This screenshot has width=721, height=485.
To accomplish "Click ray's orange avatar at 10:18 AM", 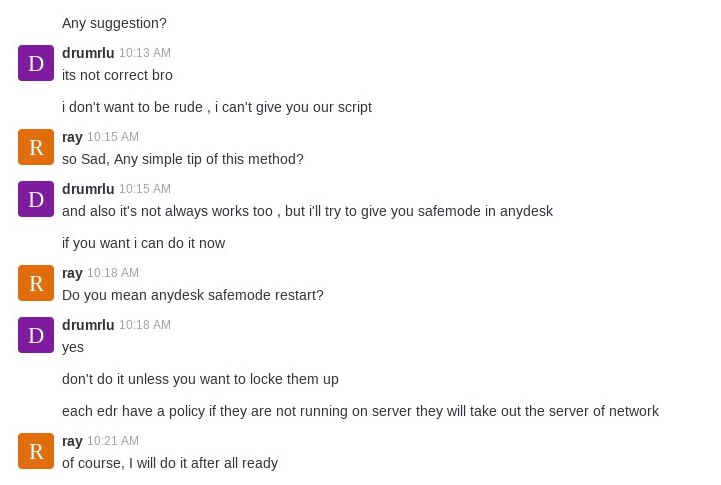I will [x=36, y=283].
